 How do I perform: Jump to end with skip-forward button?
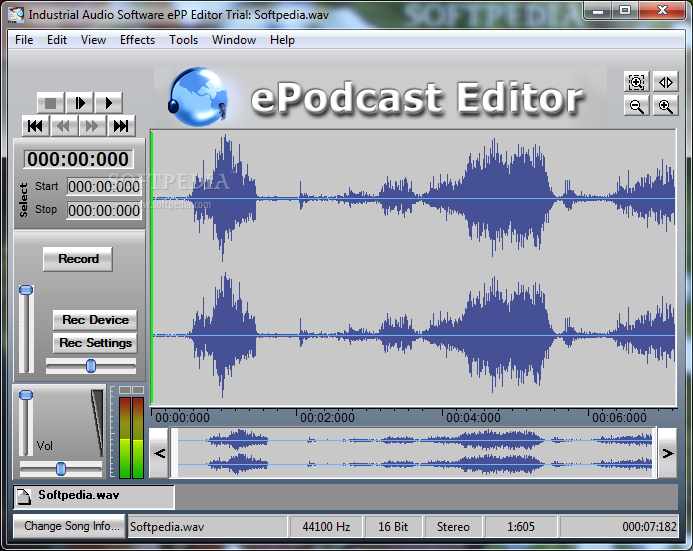click(121, 126)
